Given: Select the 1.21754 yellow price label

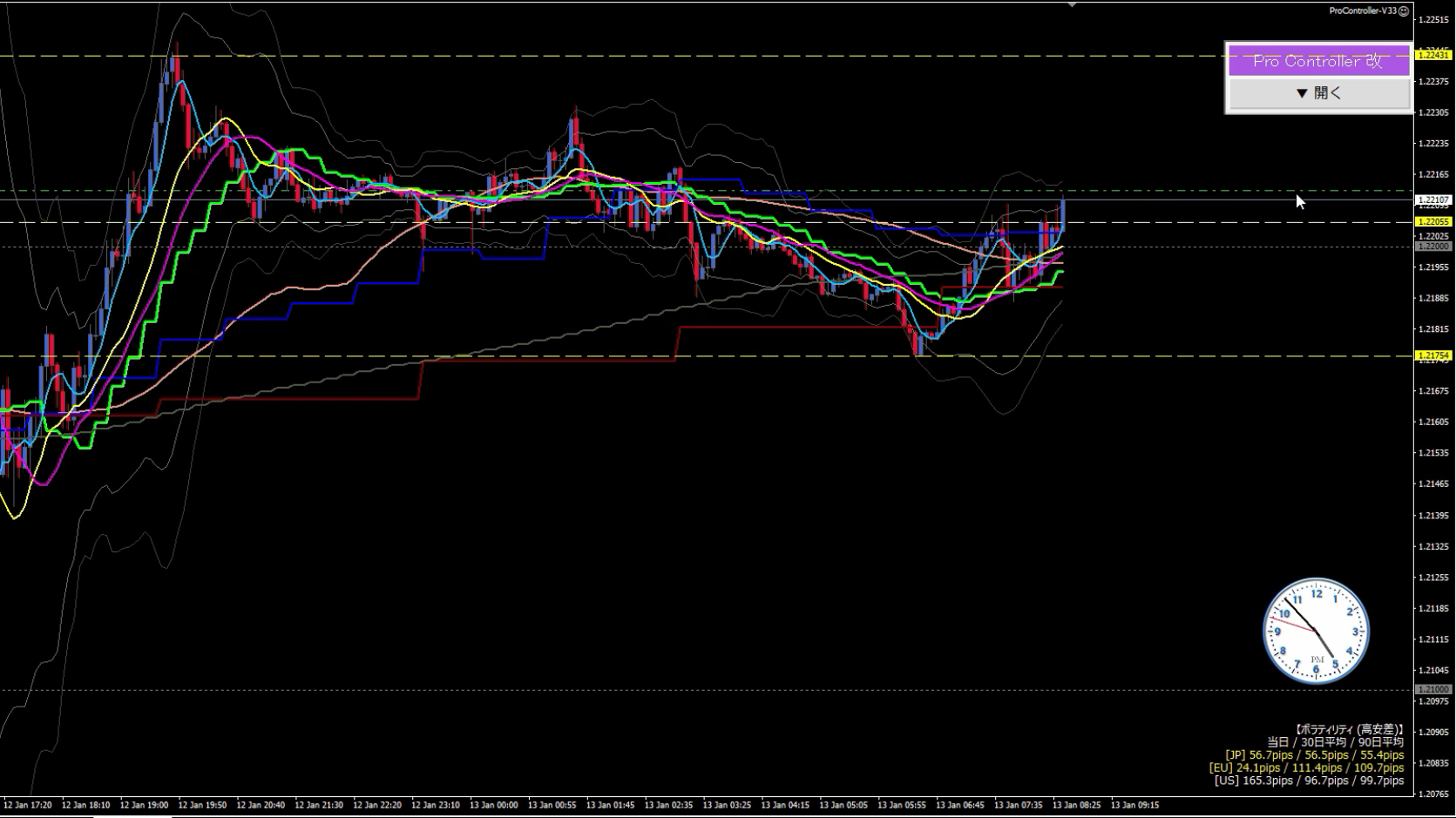Looking at the screenshot, I should pyautogui.click(x=1433, y=355).
